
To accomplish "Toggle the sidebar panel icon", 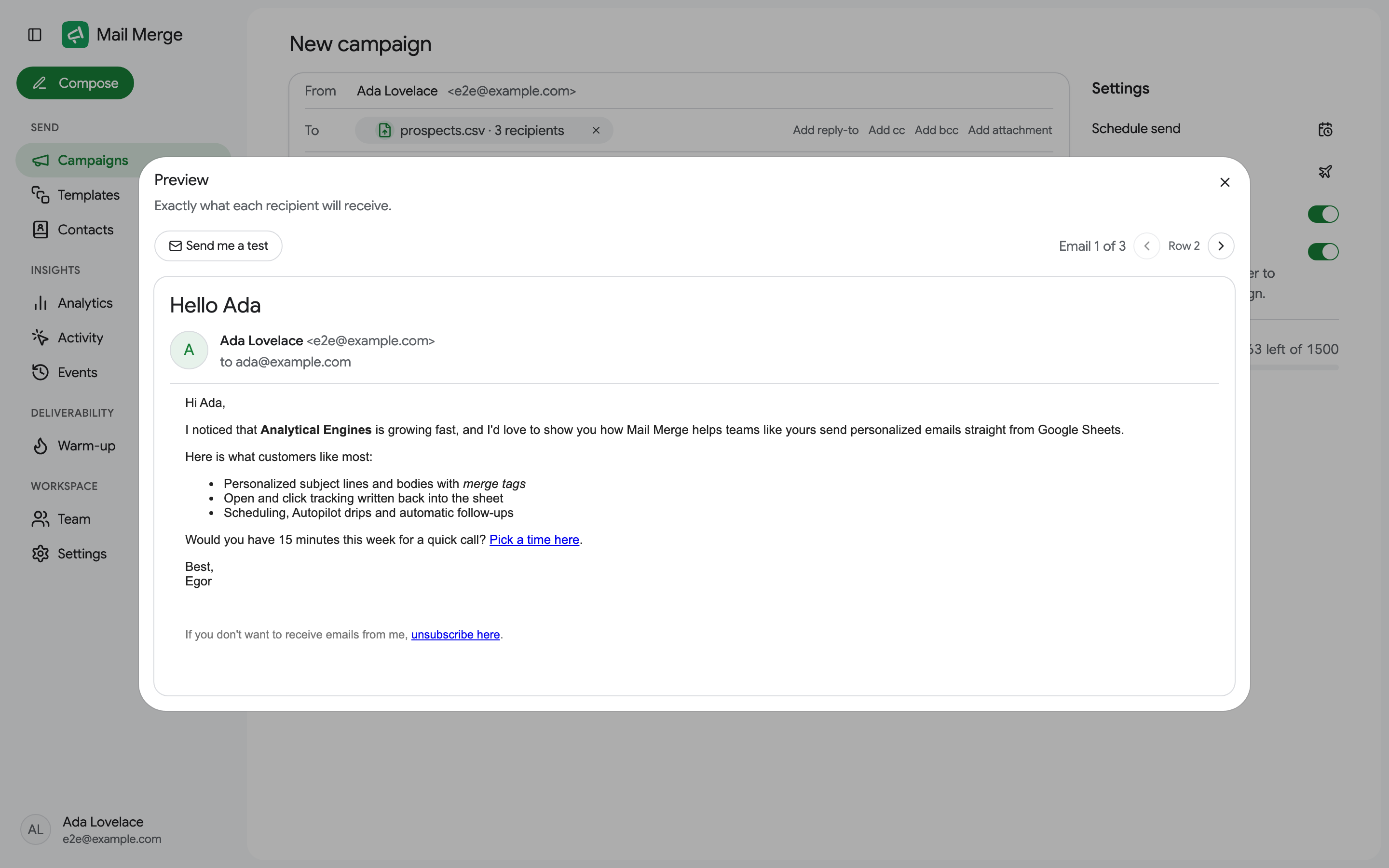I will coord(34,34).
